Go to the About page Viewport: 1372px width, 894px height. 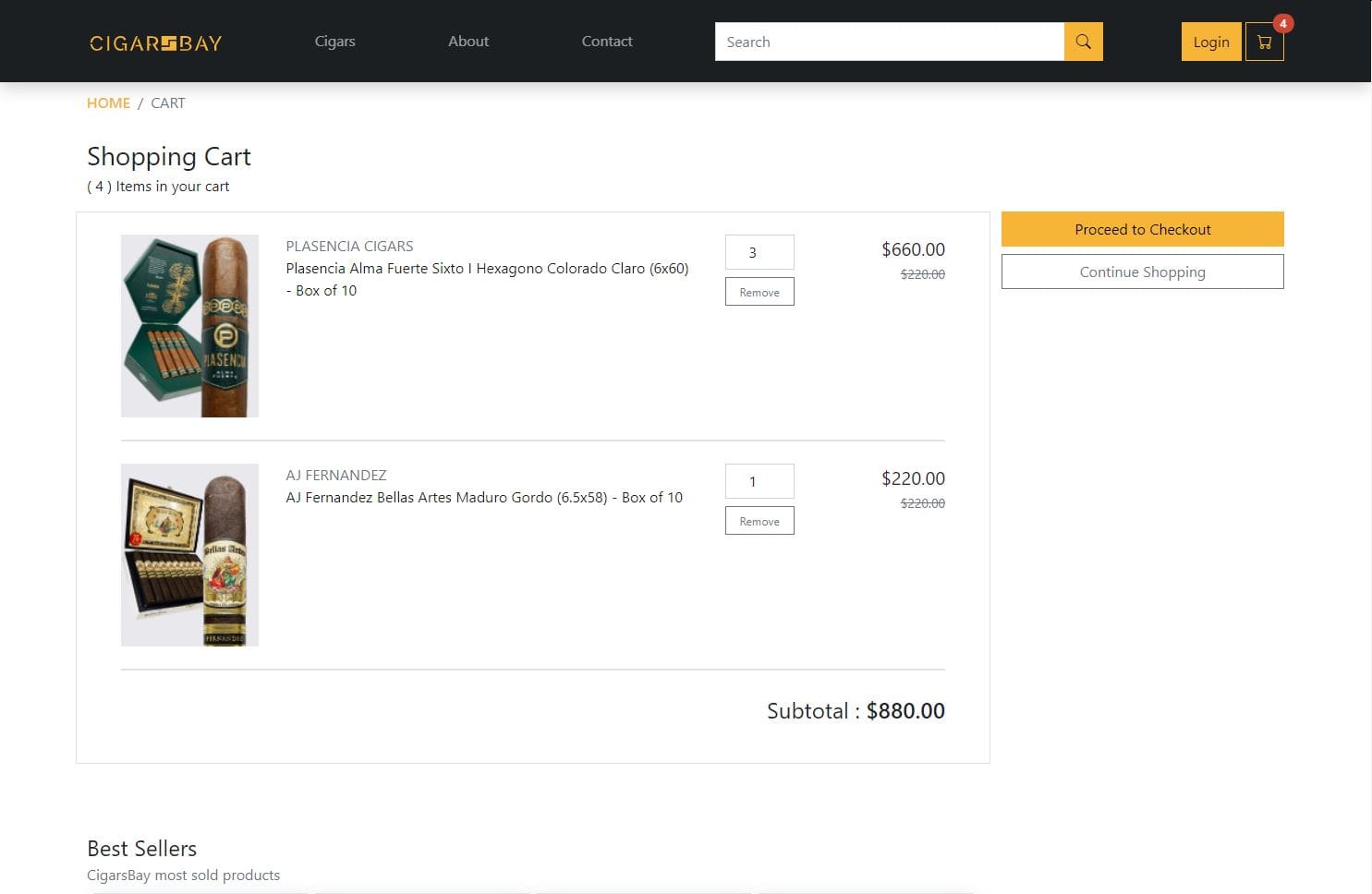[x=468, y=42]
